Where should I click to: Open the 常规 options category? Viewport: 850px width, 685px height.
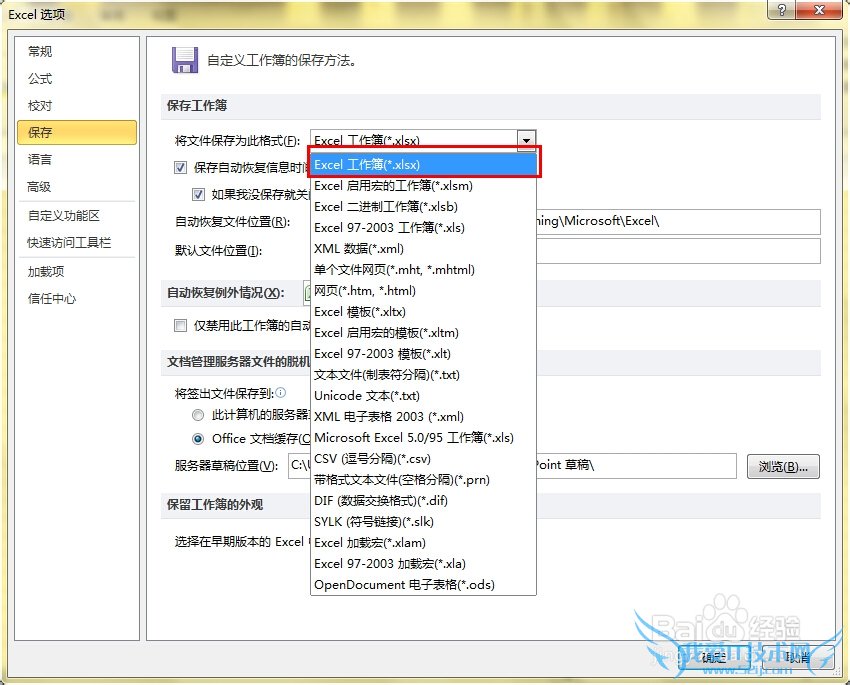tap(77, 51)
